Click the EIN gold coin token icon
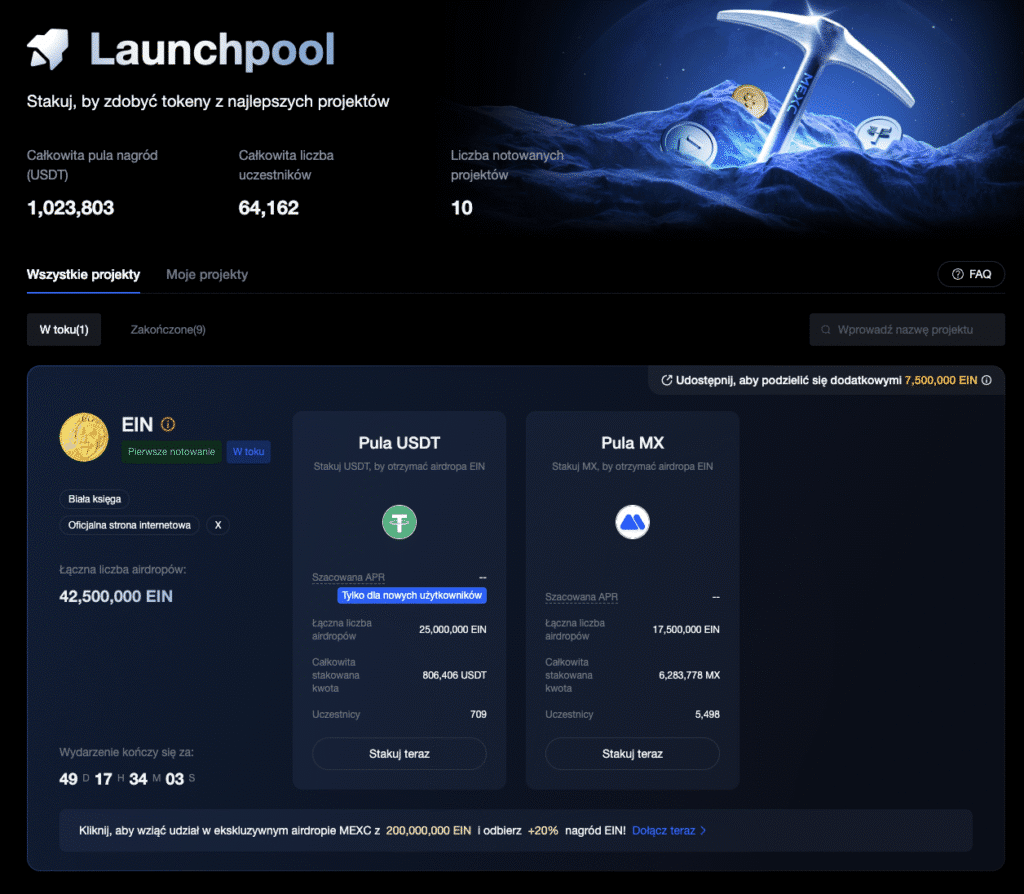This screenshot has width=1024, height=894. [x=84, y=437]
